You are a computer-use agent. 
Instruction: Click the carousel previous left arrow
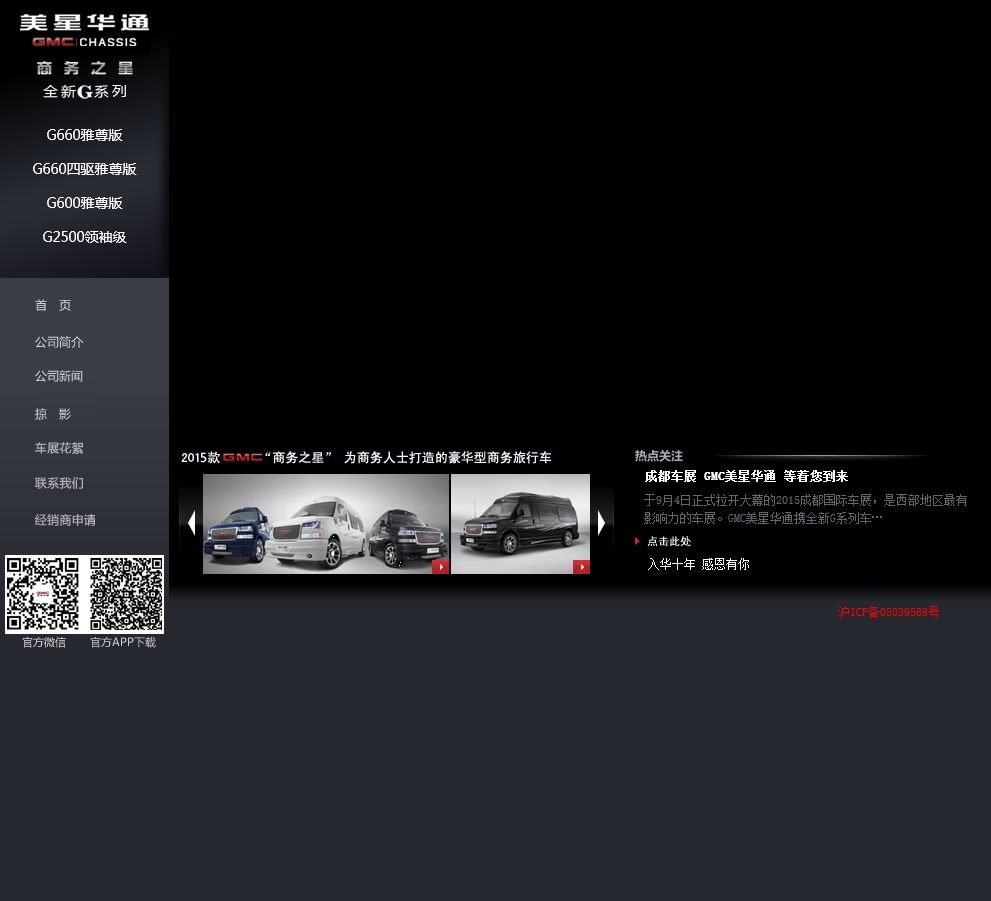192,523
